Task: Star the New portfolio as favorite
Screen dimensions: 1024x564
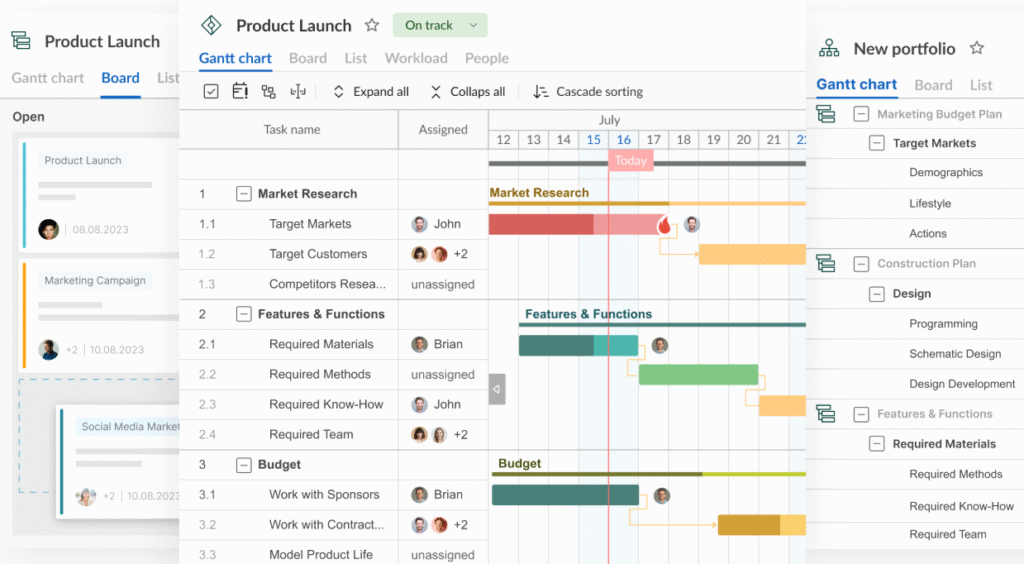Action: pos(977,48)
